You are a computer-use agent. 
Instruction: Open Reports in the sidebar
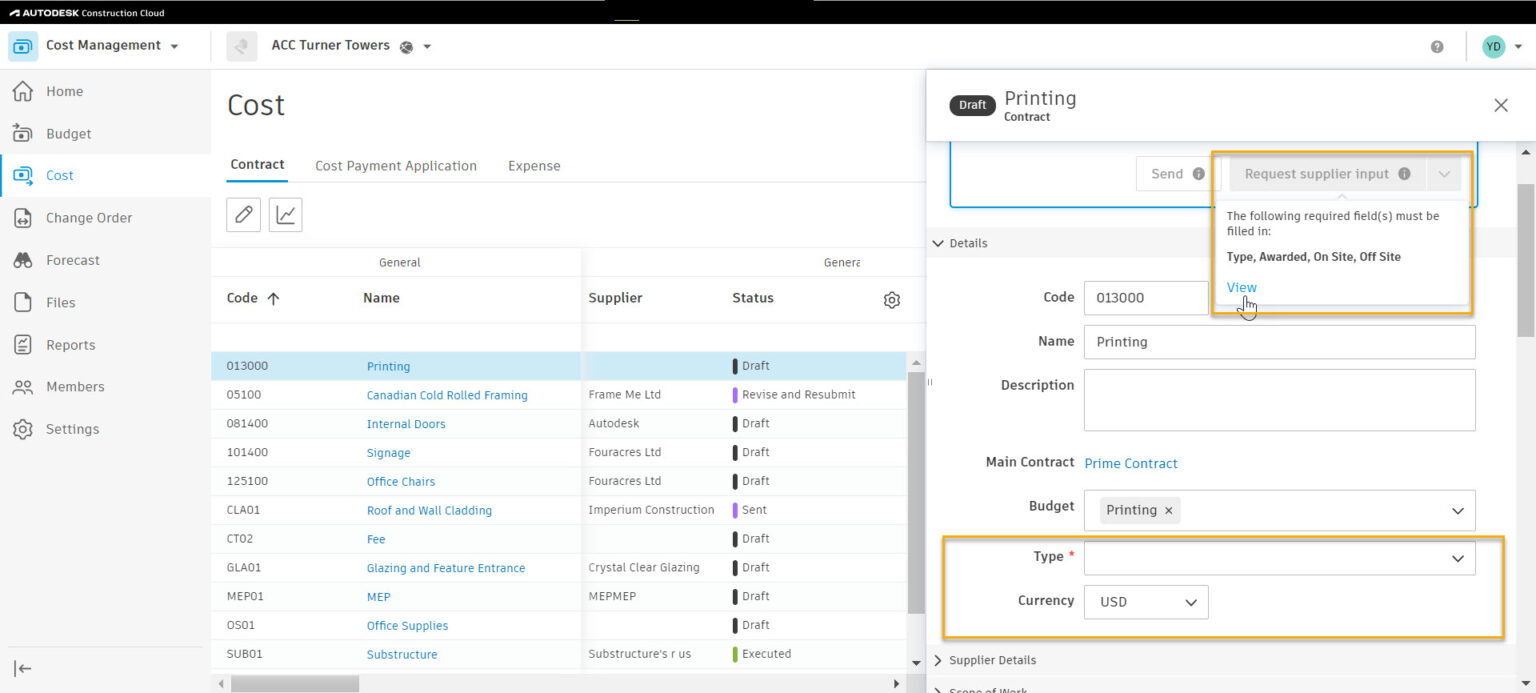coord(70,345)
